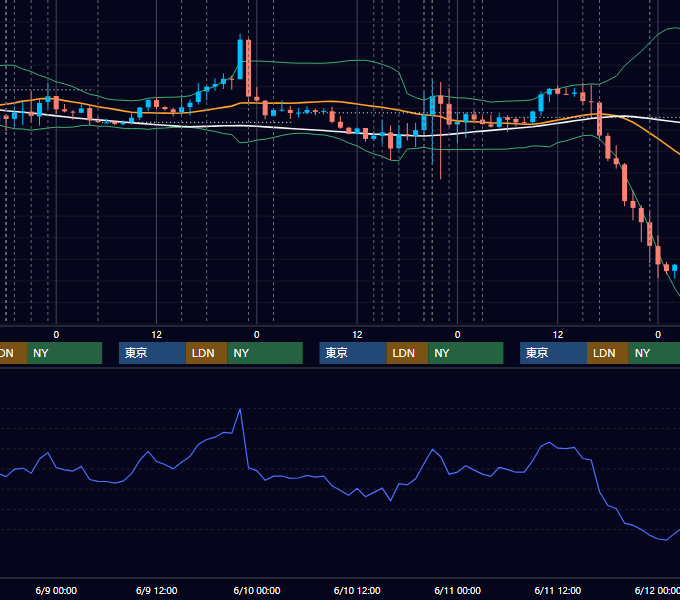Click the NY session block starting 6/10 evening
This screenshot has width=680, height=600.
466,353
